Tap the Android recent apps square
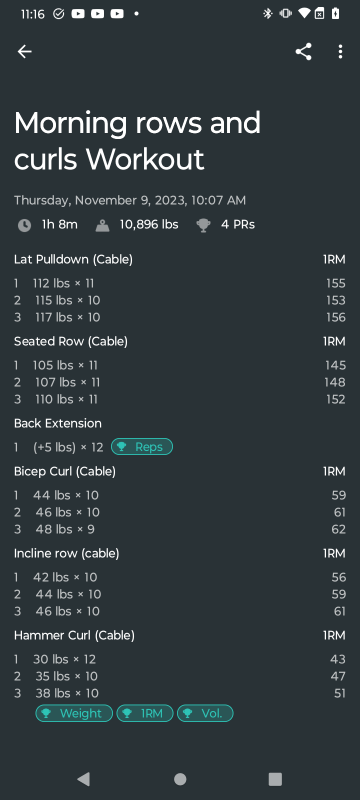Image resolution: width=360 pixels, height=800 pixels. point(275,779)
